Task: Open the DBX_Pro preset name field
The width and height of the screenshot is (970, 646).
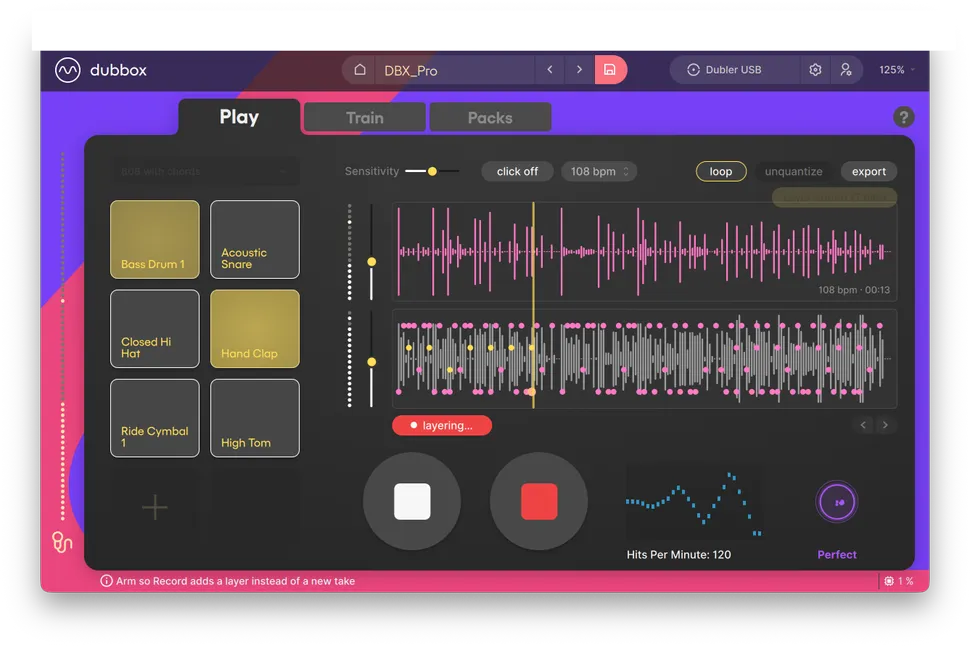Action: (x=454, y=70)
